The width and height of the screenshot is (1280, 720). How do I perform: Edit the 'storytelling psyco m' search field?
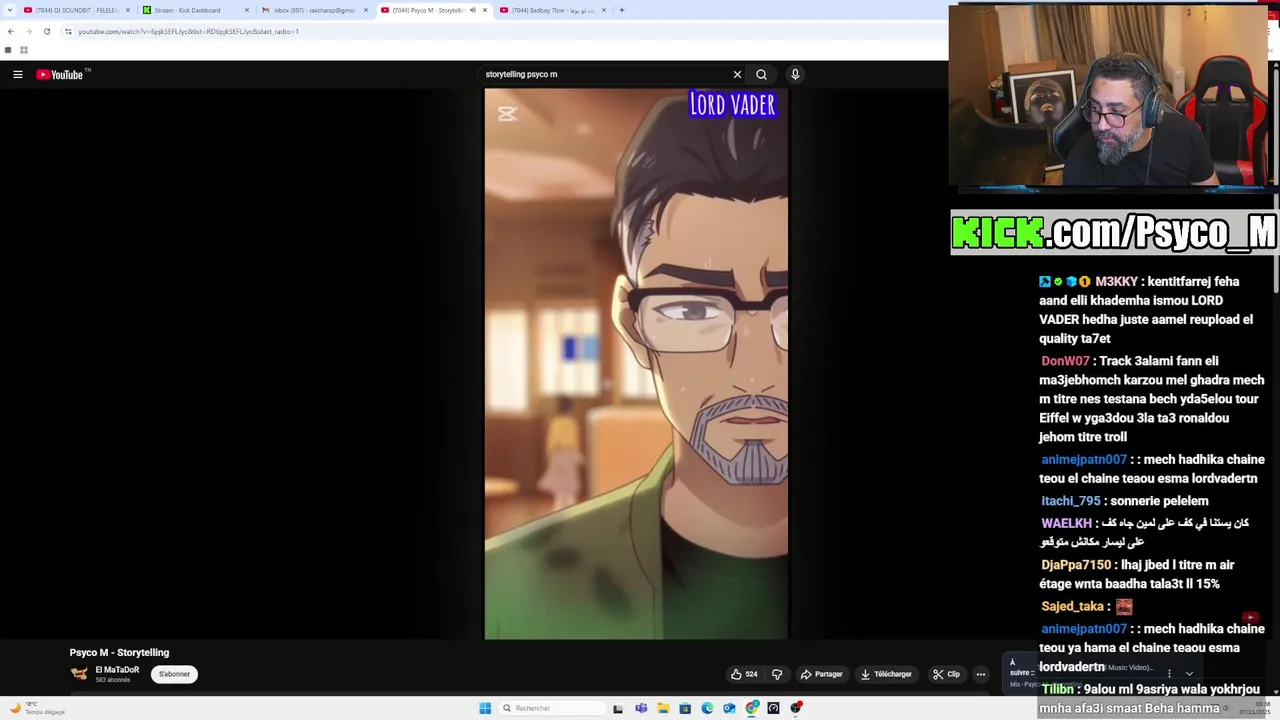coord(605,74)
